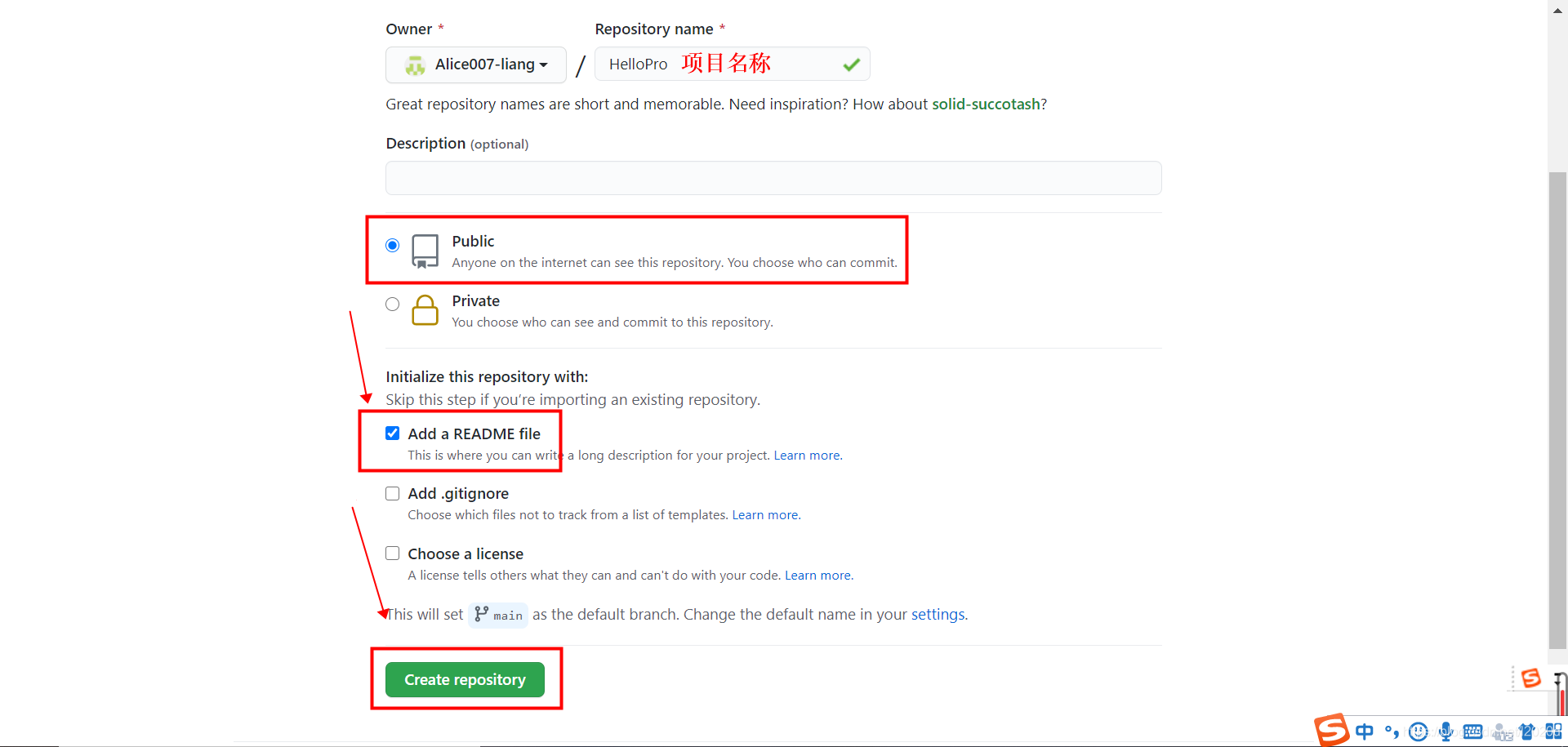Click the Repository name field containing HelloPro
This screenshot has width=1568, height=747.
coord(733,64)
